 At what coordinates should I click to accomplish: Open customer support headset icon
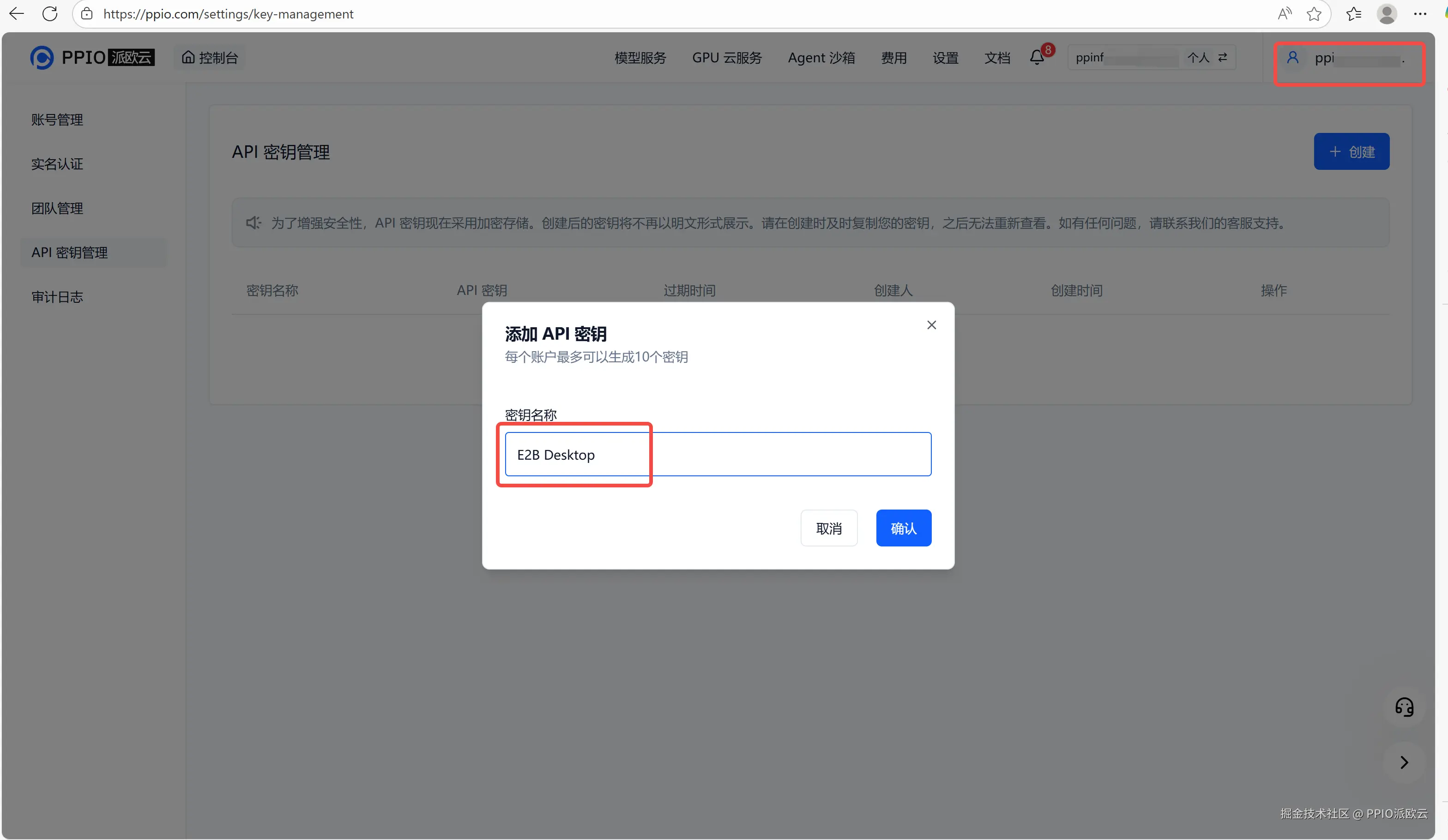[1404, 707]
